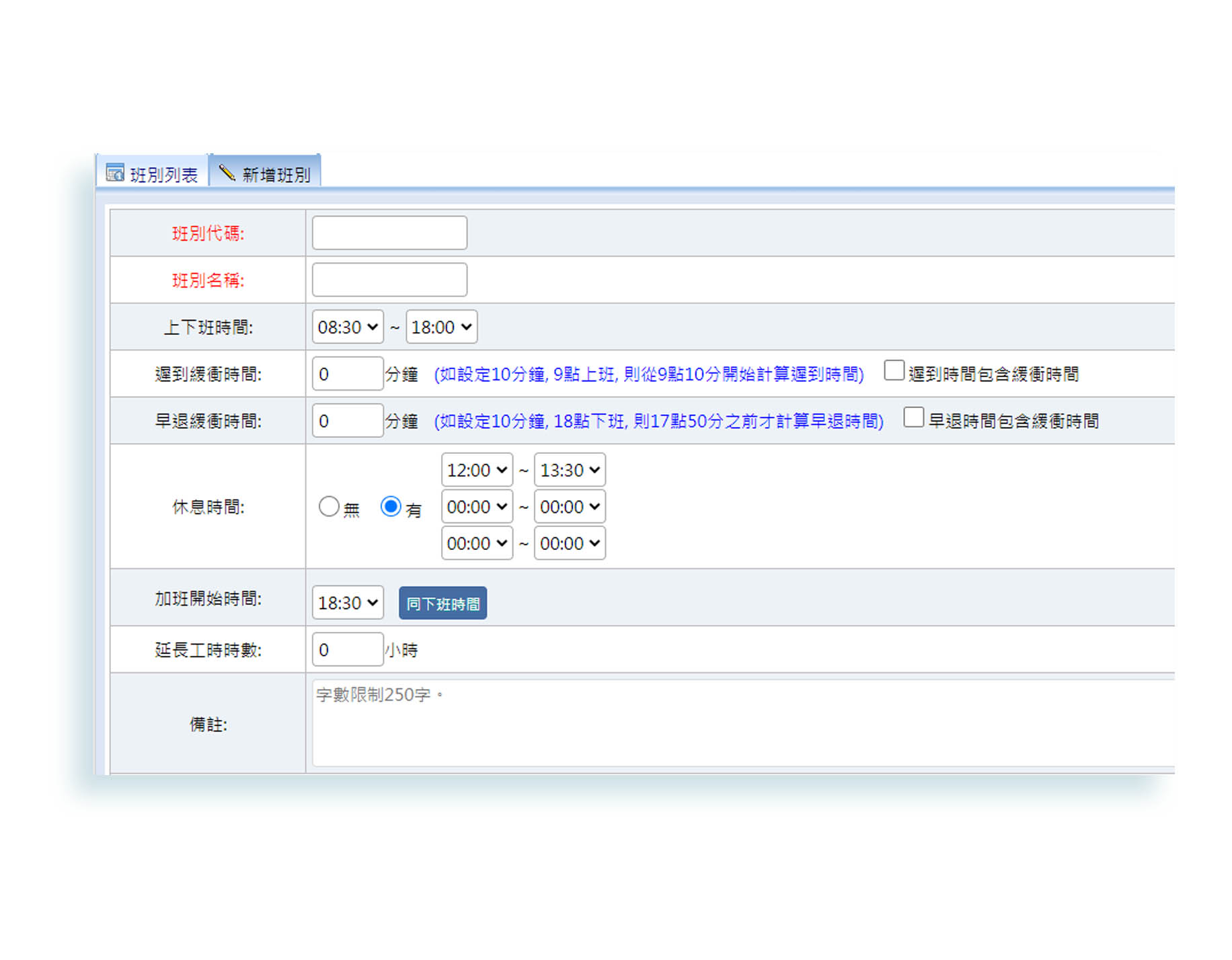The image size is (1232, 960).
Task: Open the 18:00 end time dropdown
Action: (441, 327)
